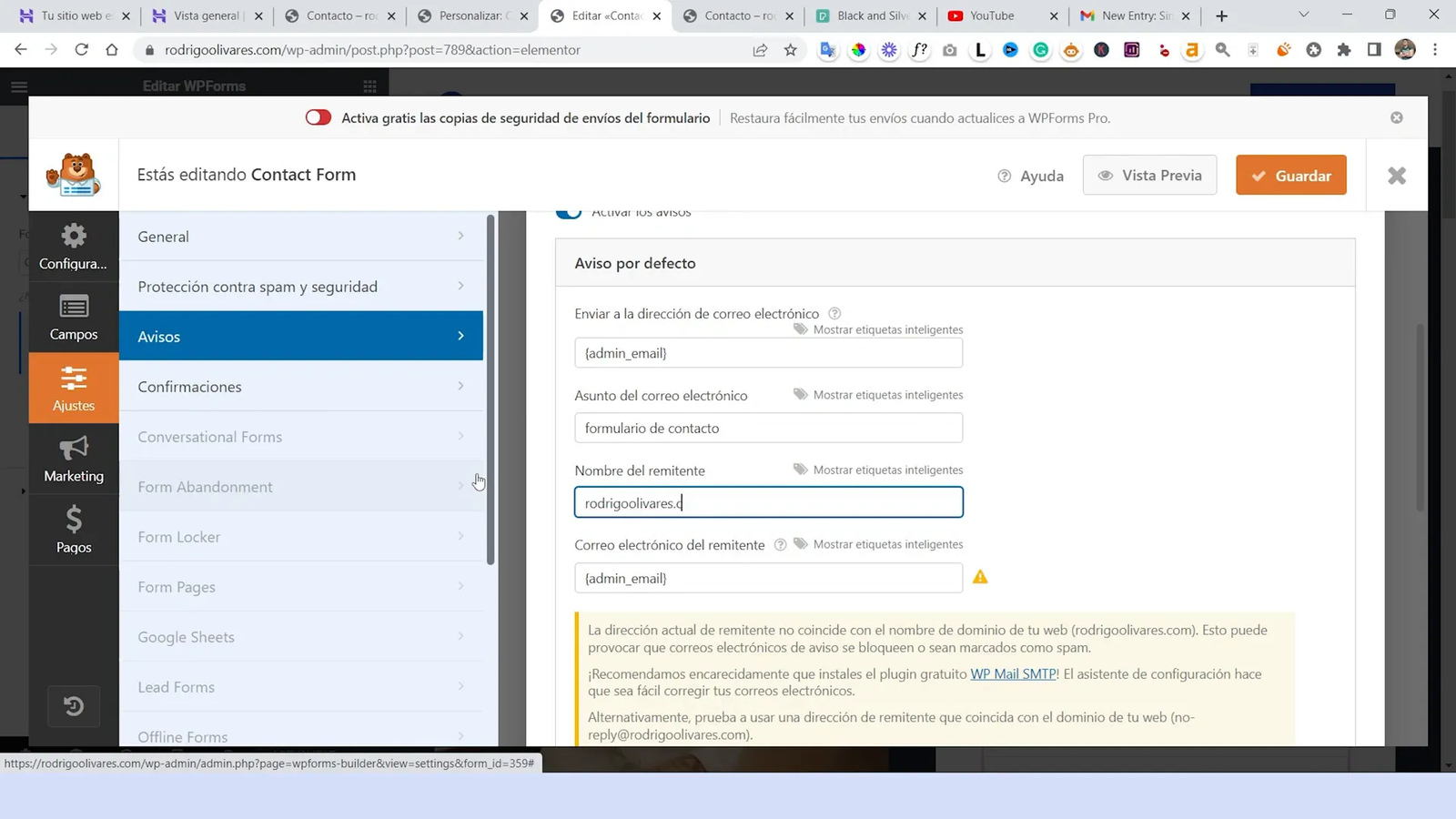Open the Avisos settings section
This screenshot has width=1456, height=819.
click(x=301, y=336)
